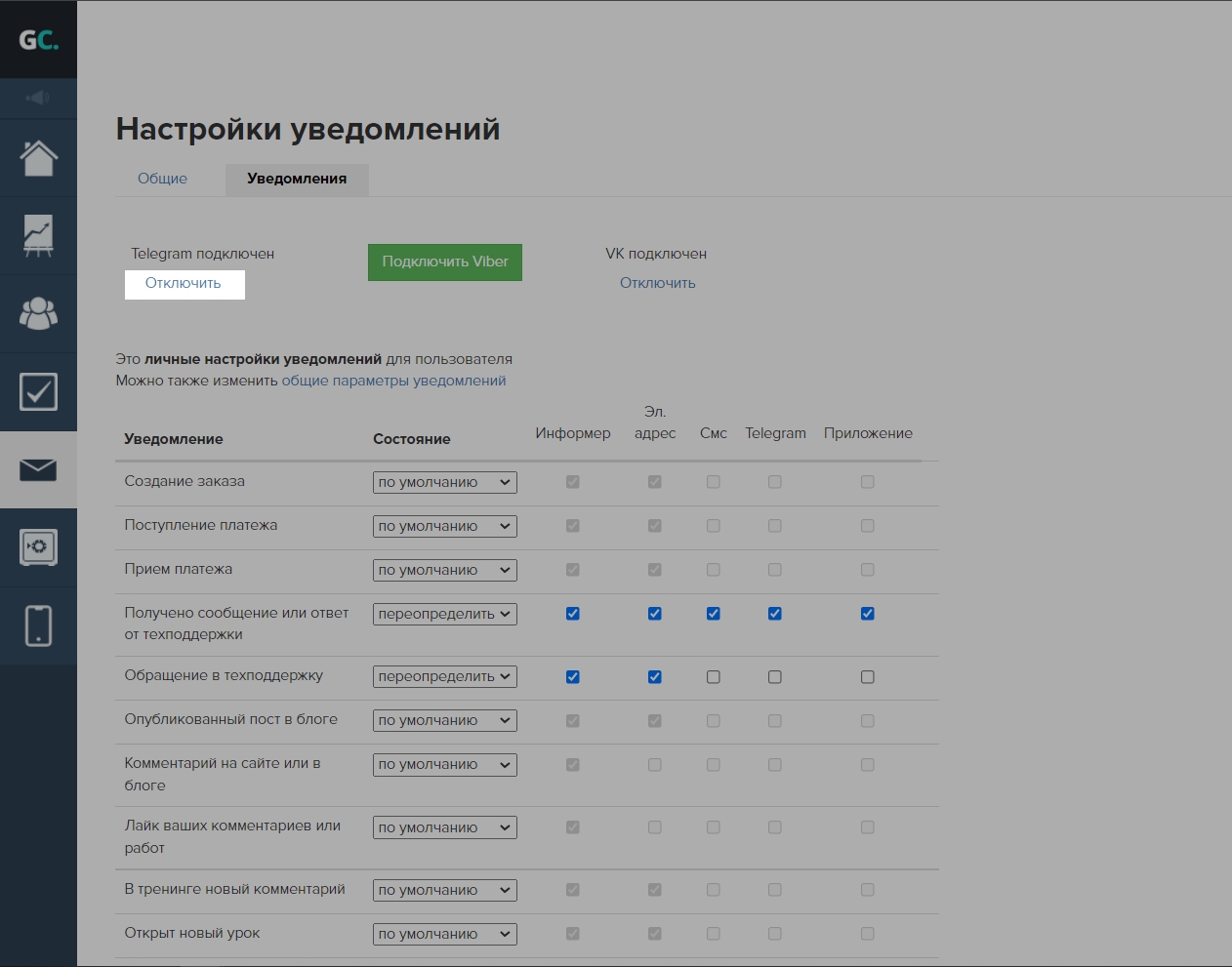The width and height of the screenshot is (1232, 967).
Task: Open the Создание заказа state dropdown
Action: 444,482
